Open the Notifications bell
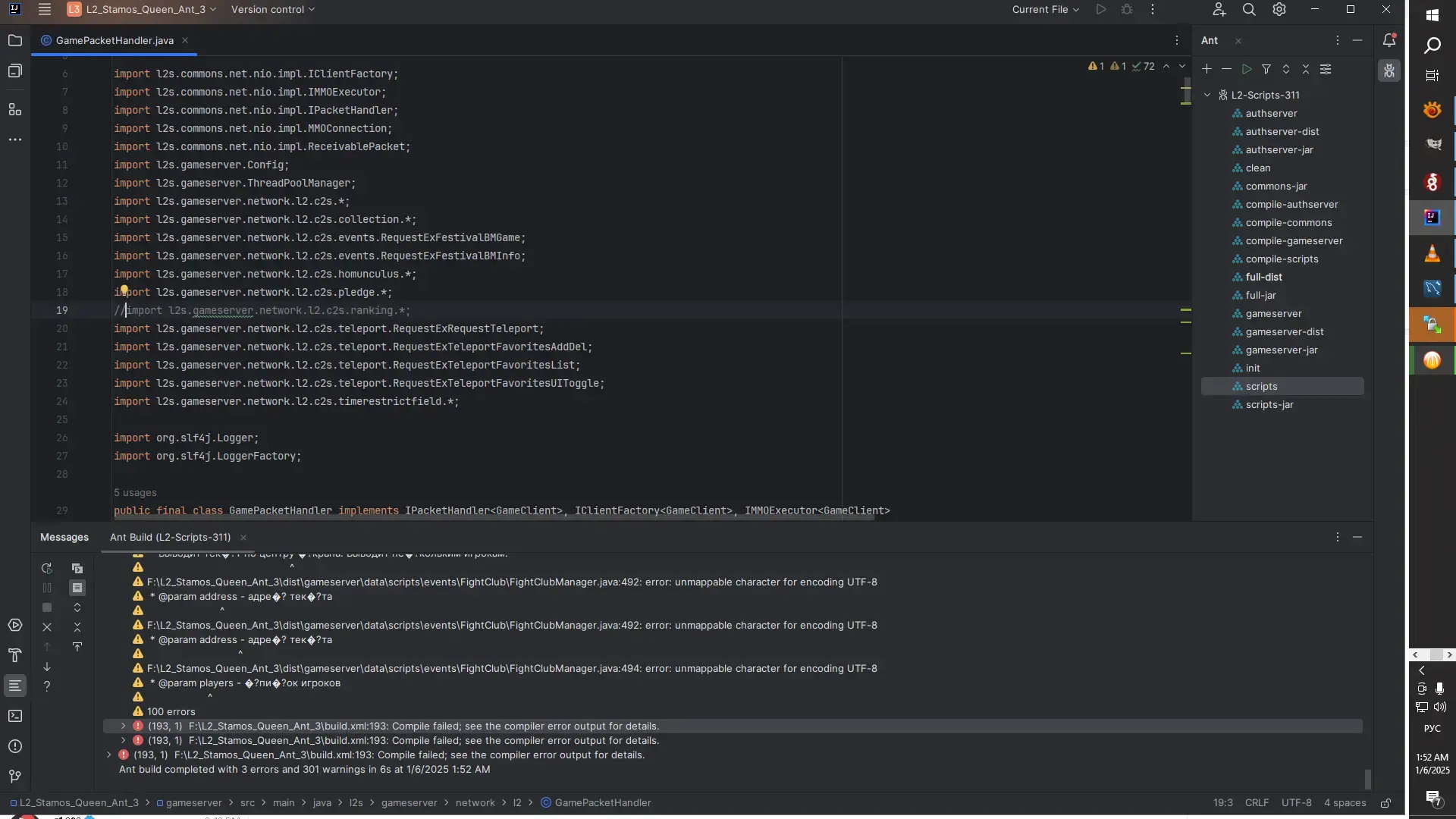The width and height of the screenshot is (1456, 819). 1389,40
